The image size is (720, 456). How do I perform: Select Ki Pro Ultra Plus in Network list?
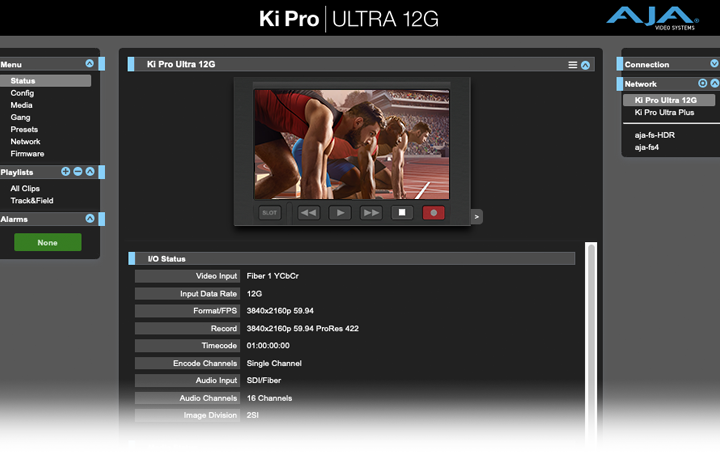coord(664,113)
